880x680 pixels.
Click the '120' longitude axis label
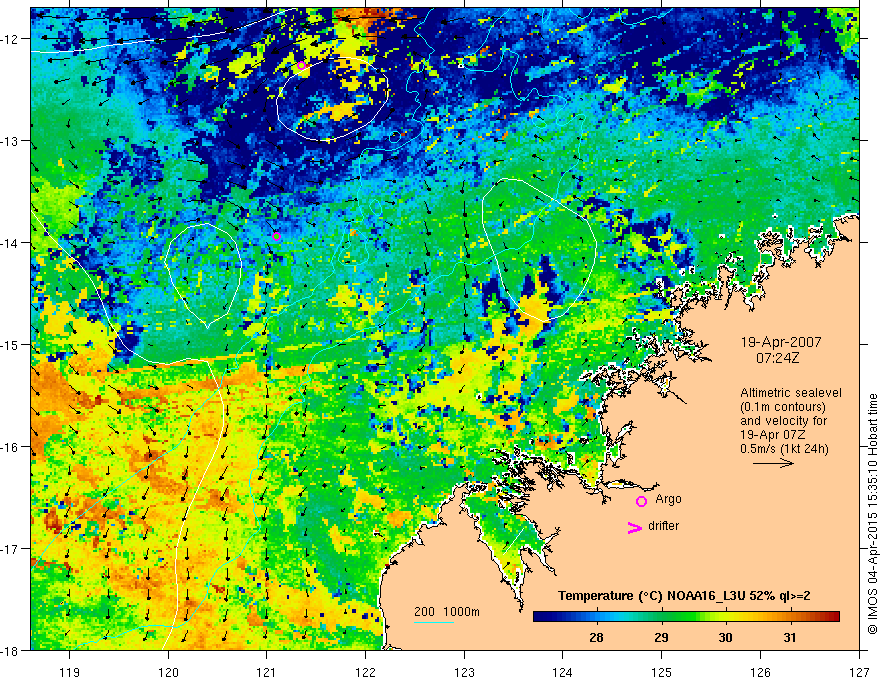pyautogui.click(x=168, y=672)
